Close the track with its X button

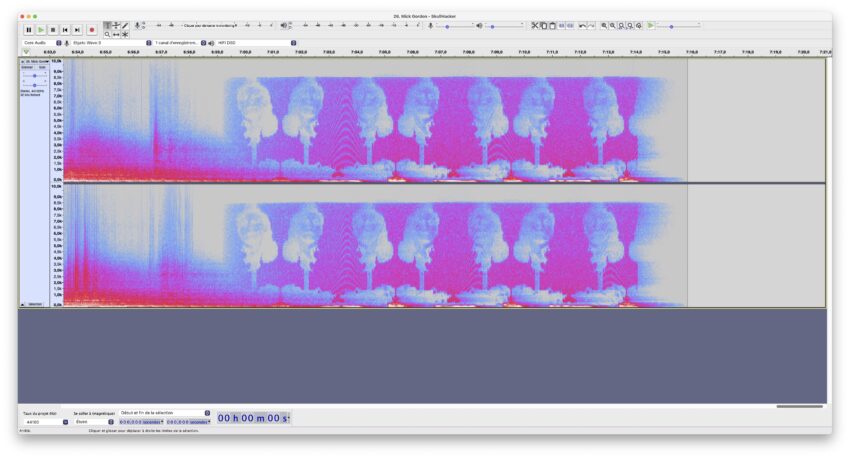(22, 61)
